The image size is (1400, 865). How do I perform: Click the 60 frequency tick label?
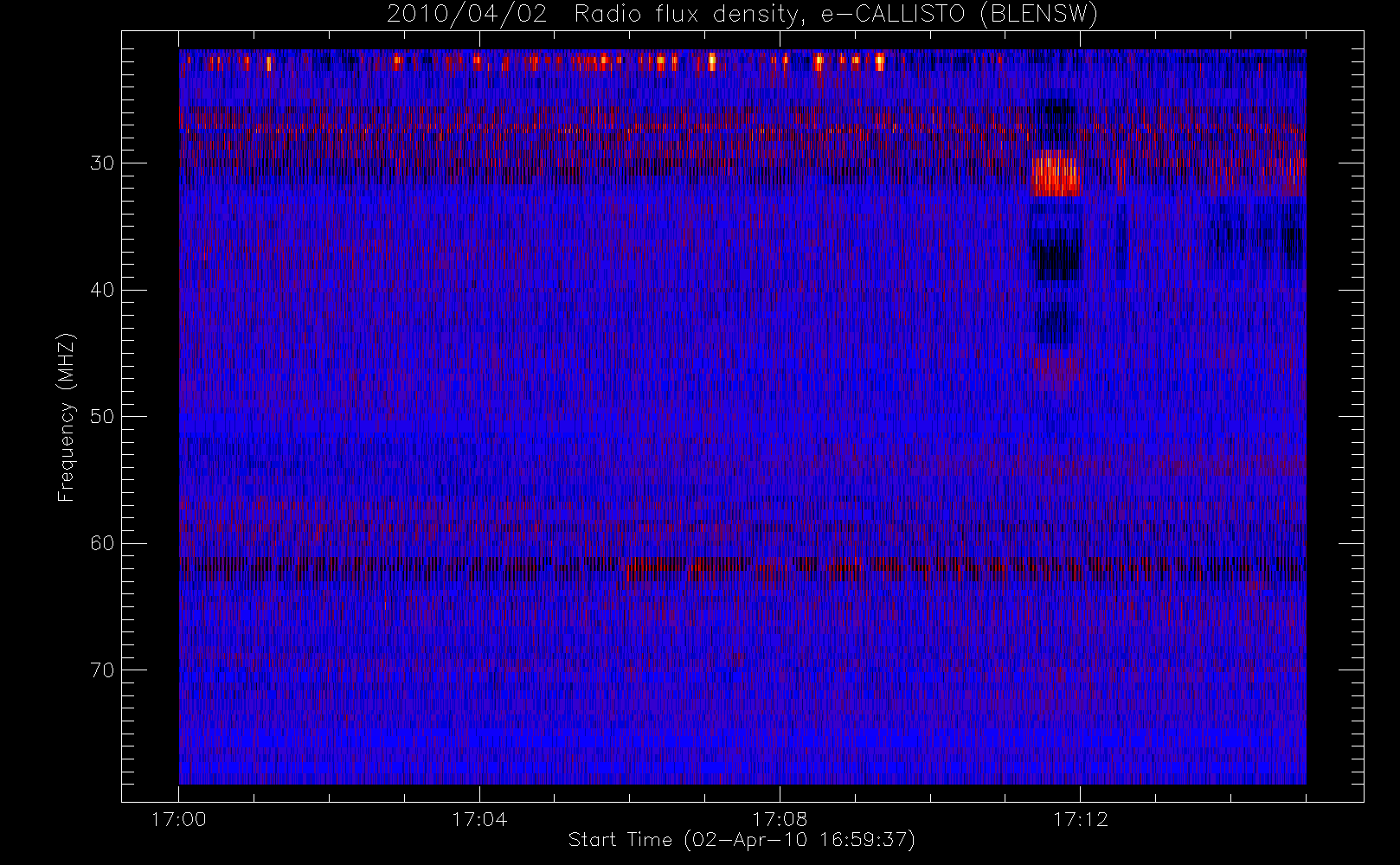pos(102,543)
